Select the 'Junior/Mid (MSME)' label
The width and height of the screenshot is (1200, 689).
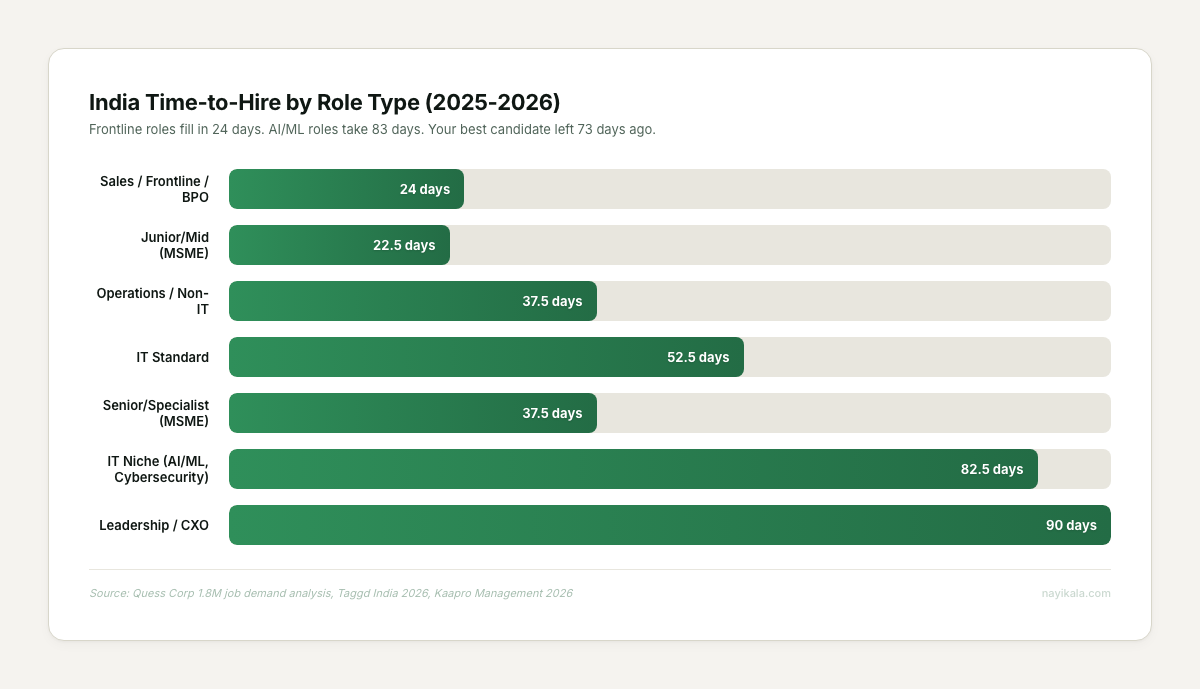(x=174, y=245)
